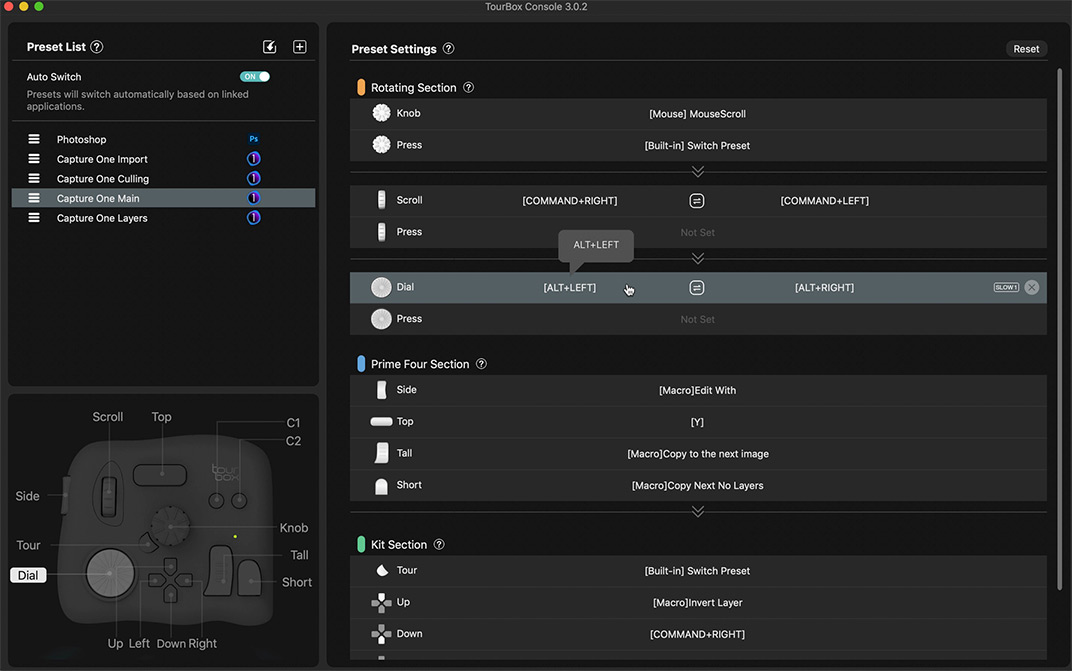Select the Capture One Main preset

click(x=163, y=198)
